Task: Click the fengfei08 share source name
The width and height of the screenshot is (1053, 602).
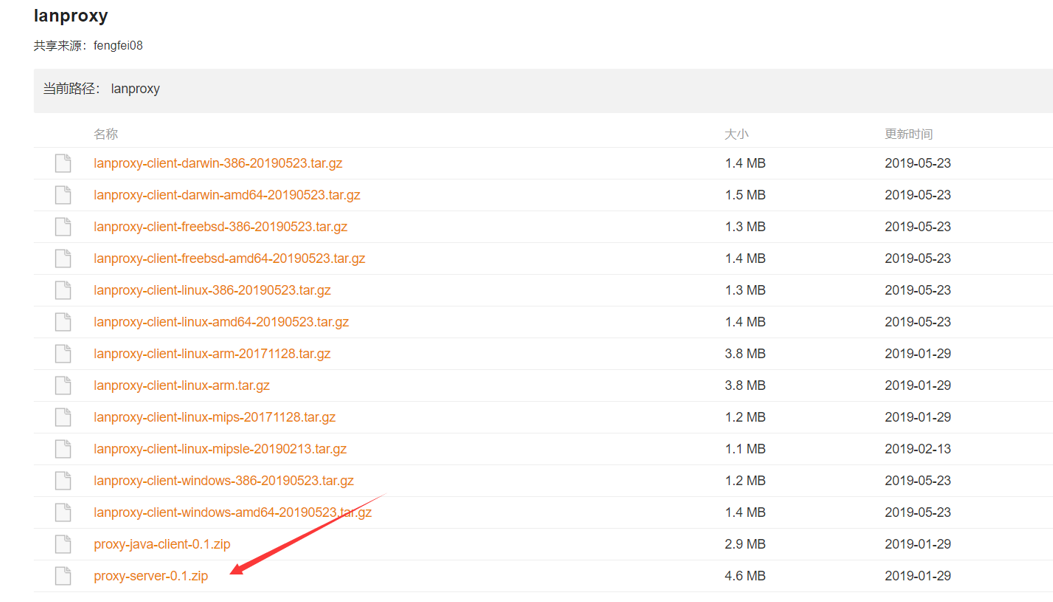Action: 118,46
